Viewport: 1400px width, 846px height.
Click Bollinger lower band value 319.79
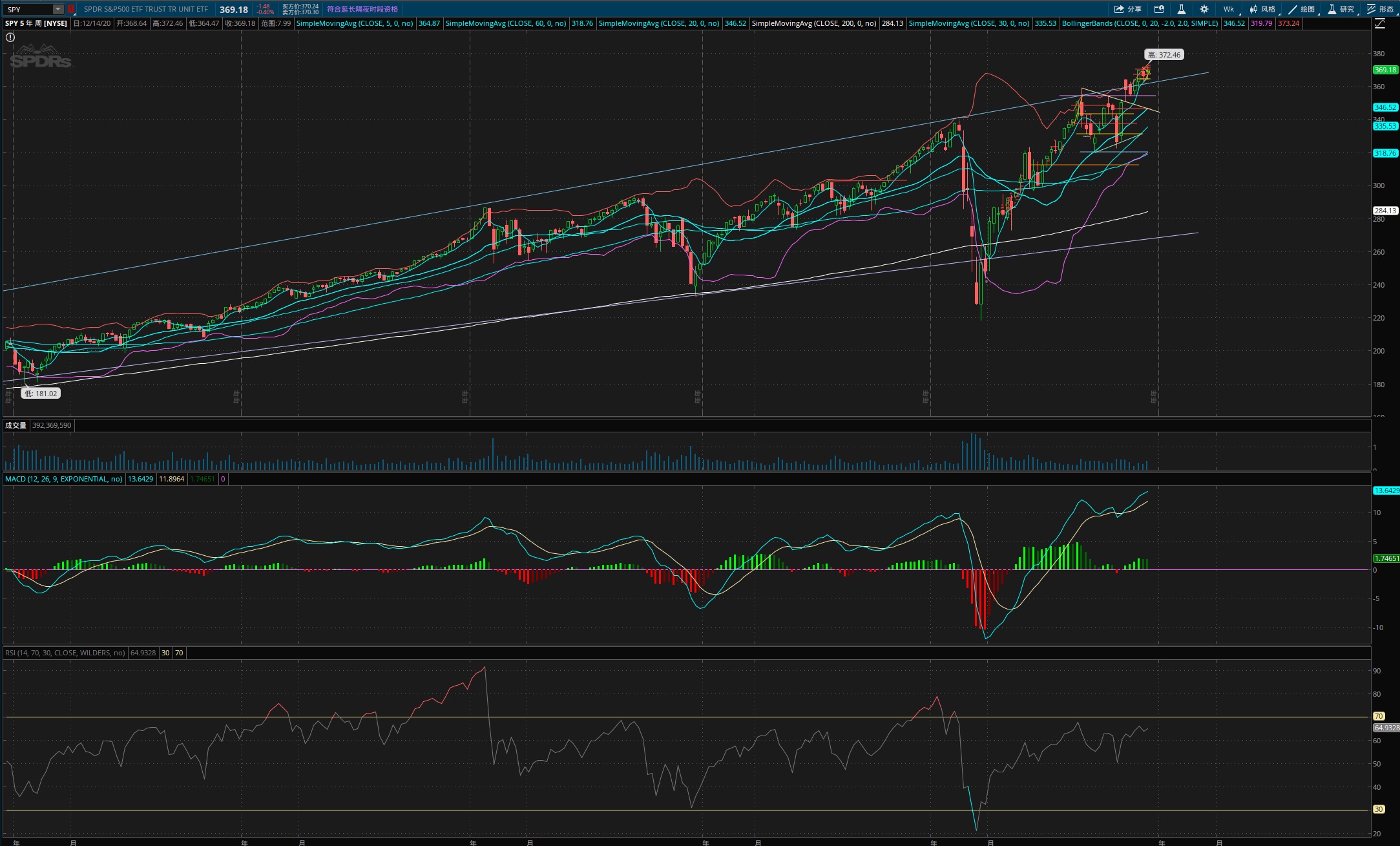(1261, 23)
